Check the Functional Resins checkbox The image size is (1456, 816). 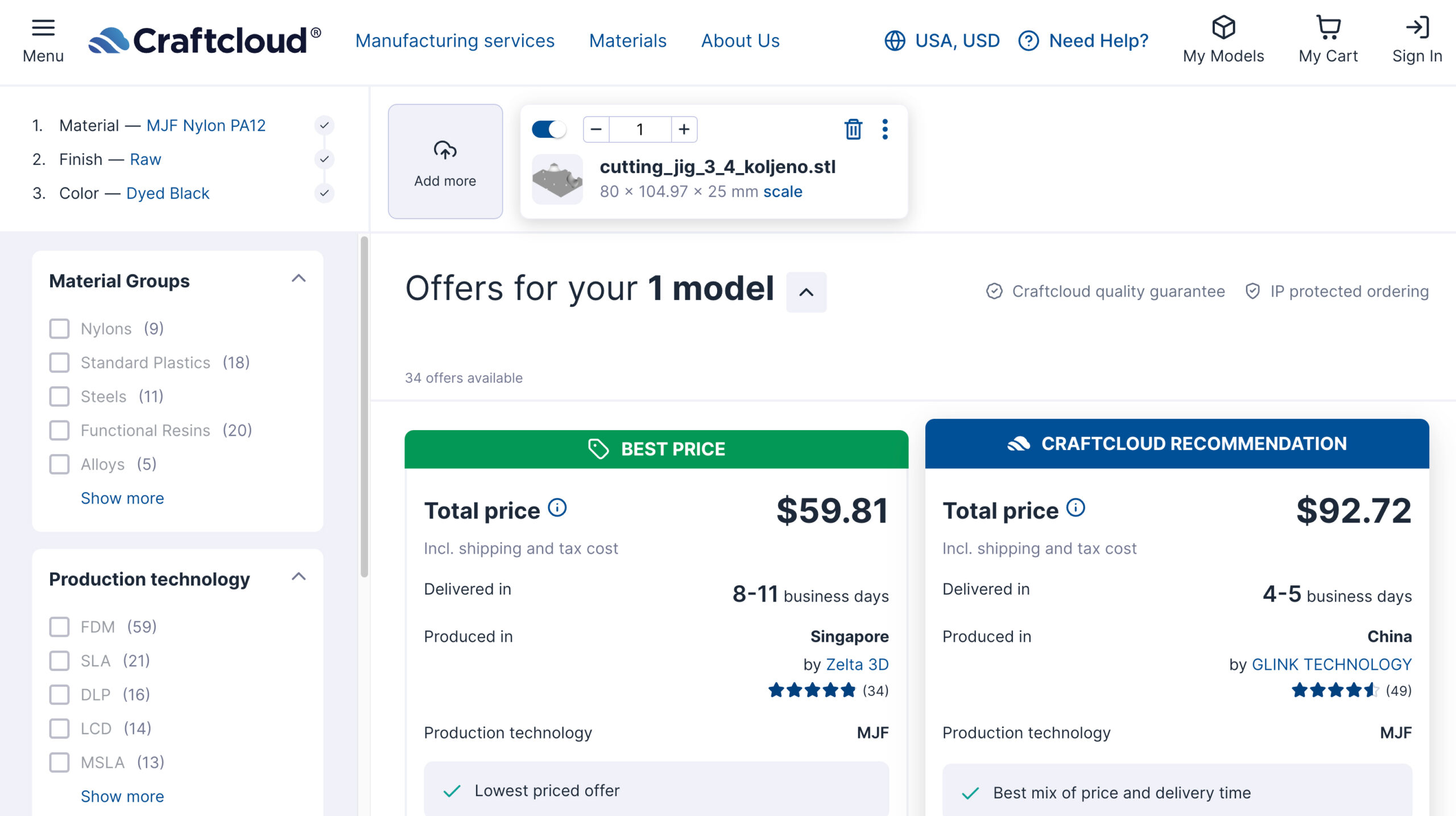coord(59,430)
